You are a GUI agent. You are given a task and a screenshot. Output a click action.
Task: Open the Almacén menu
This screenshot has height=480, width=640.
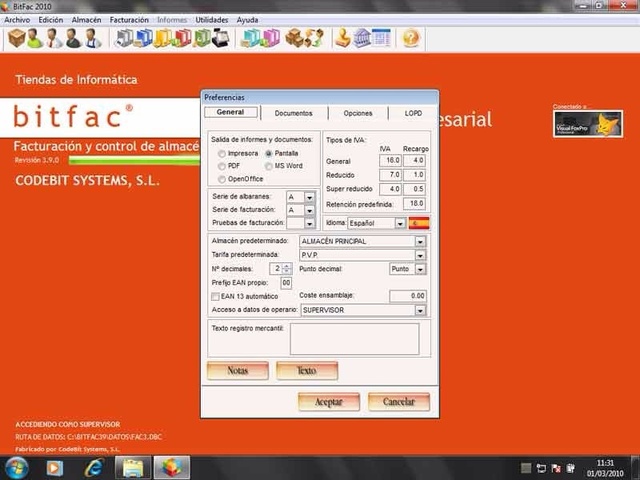86,20
